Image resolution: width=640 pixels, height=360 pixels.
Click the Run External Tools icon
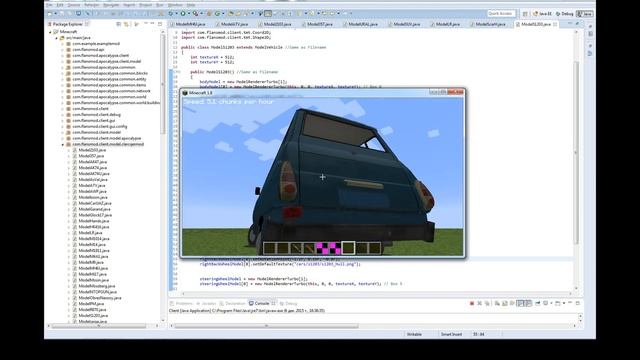[x=196, y=13]
